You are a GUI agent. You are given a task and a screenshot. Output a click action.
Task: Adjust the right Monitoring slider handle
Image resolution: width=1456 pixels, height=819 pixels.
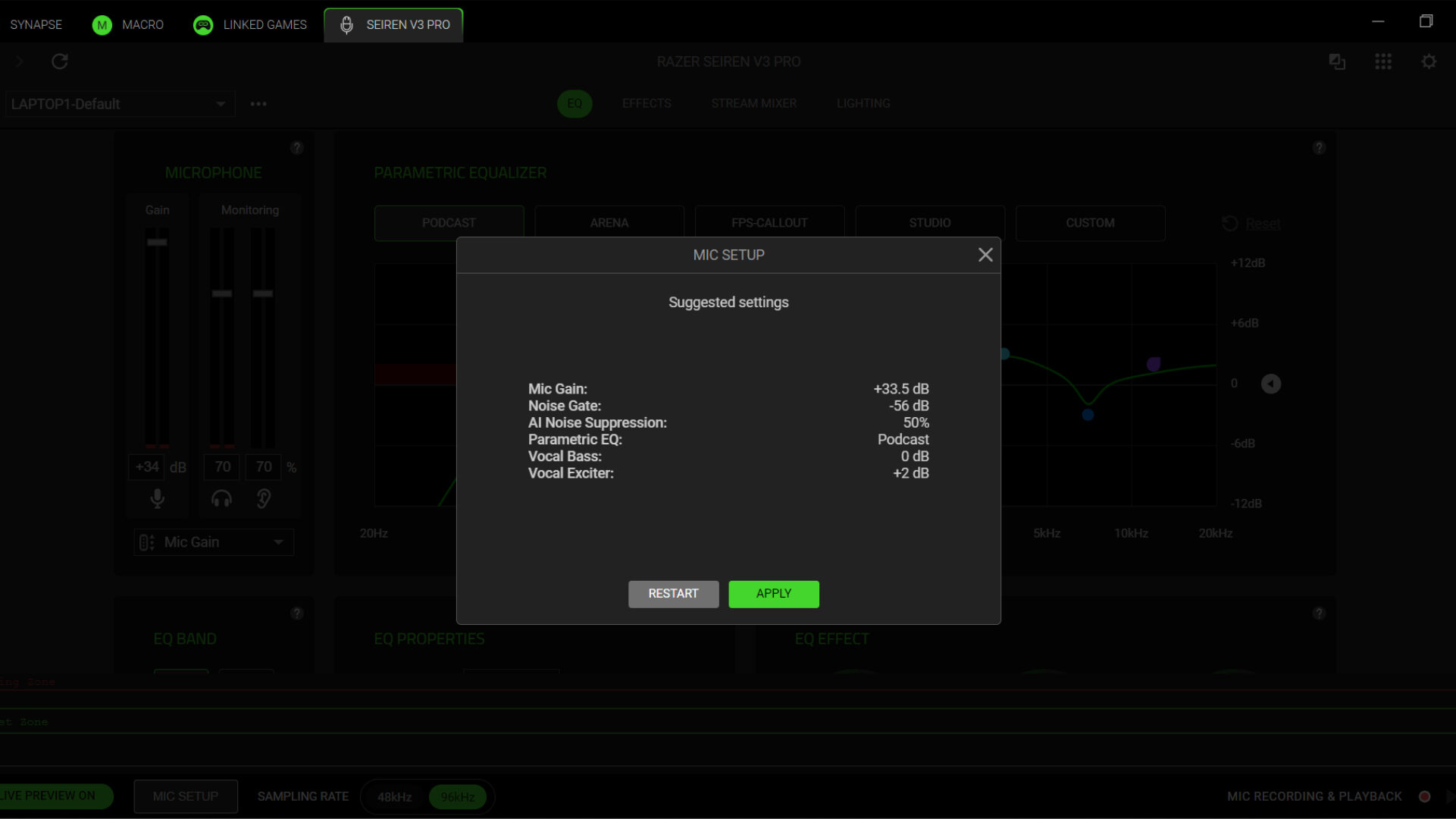pyautogui.click(x=263, y=293)
